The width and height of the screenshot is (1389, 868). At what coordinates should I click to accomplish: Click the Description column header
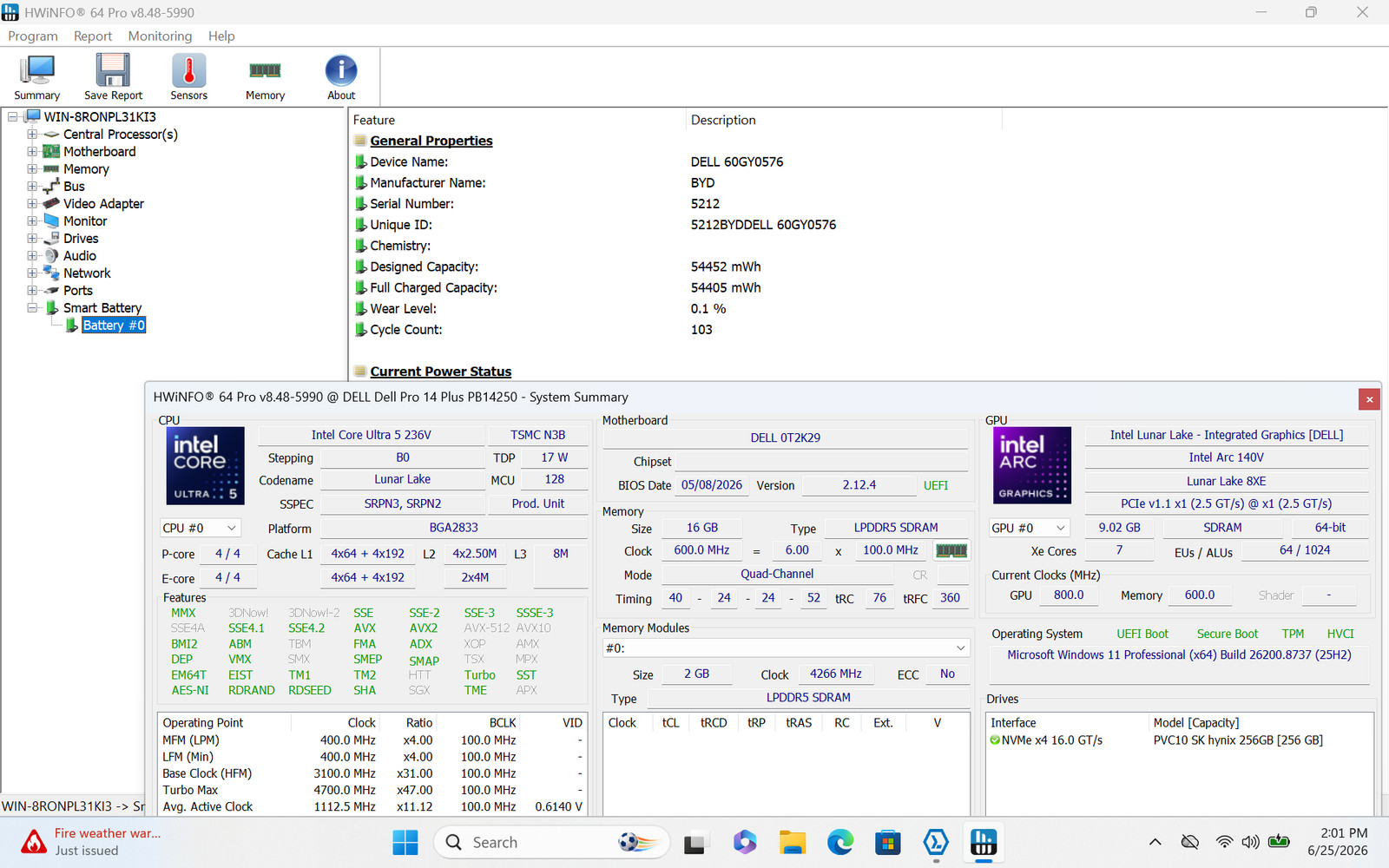point(844,120)
